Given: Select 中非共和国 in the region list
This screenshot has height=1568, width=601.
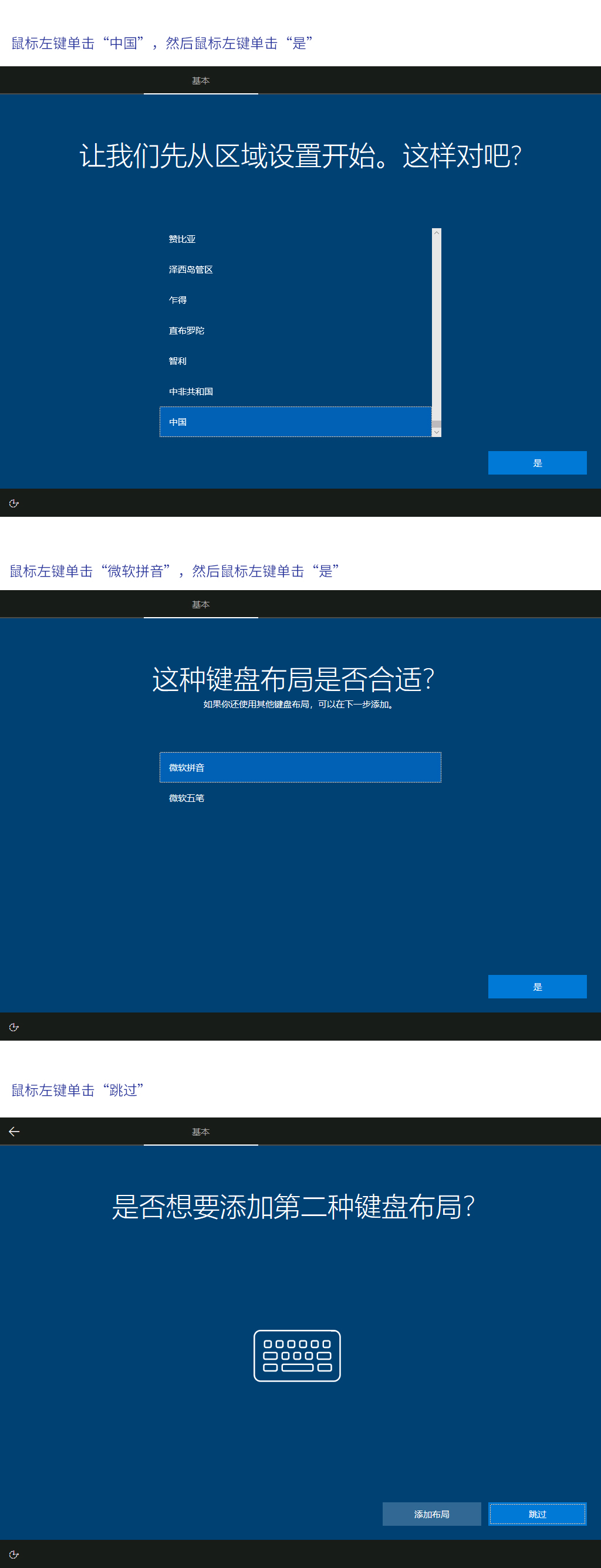Looking at the screenshot, I should (296, 391).
